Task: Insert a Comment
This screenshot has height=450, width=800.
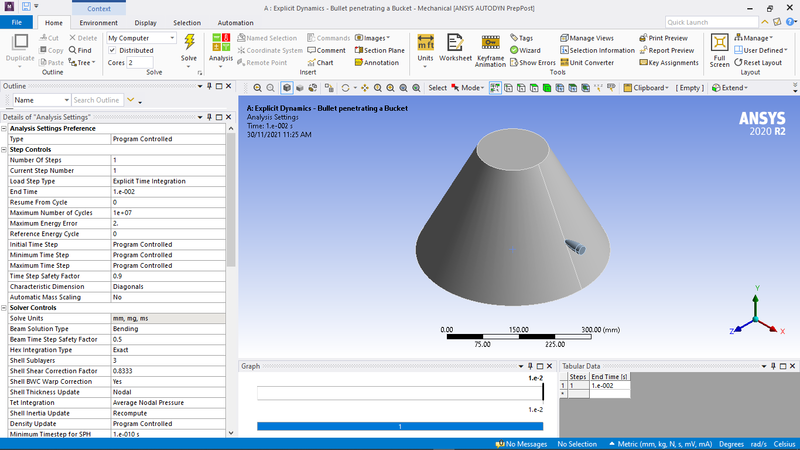Action: click(x=327, y=50)
